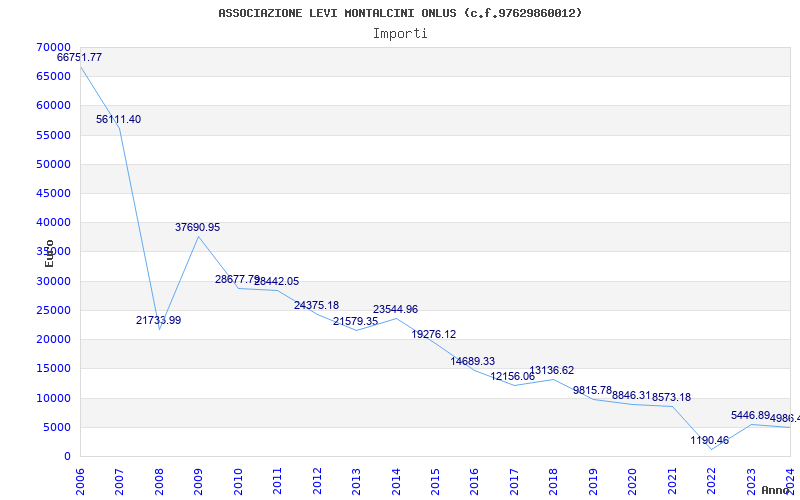Select year 2019 on x-axis
Screen dimensions: 800x500
pos(593,481)
